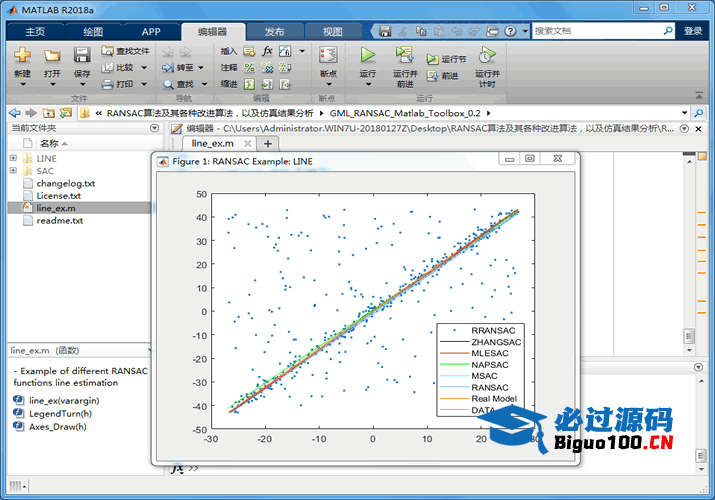Click the quick access save icon
This screenshot has height=500, width=715.
(x=385, y=31)
